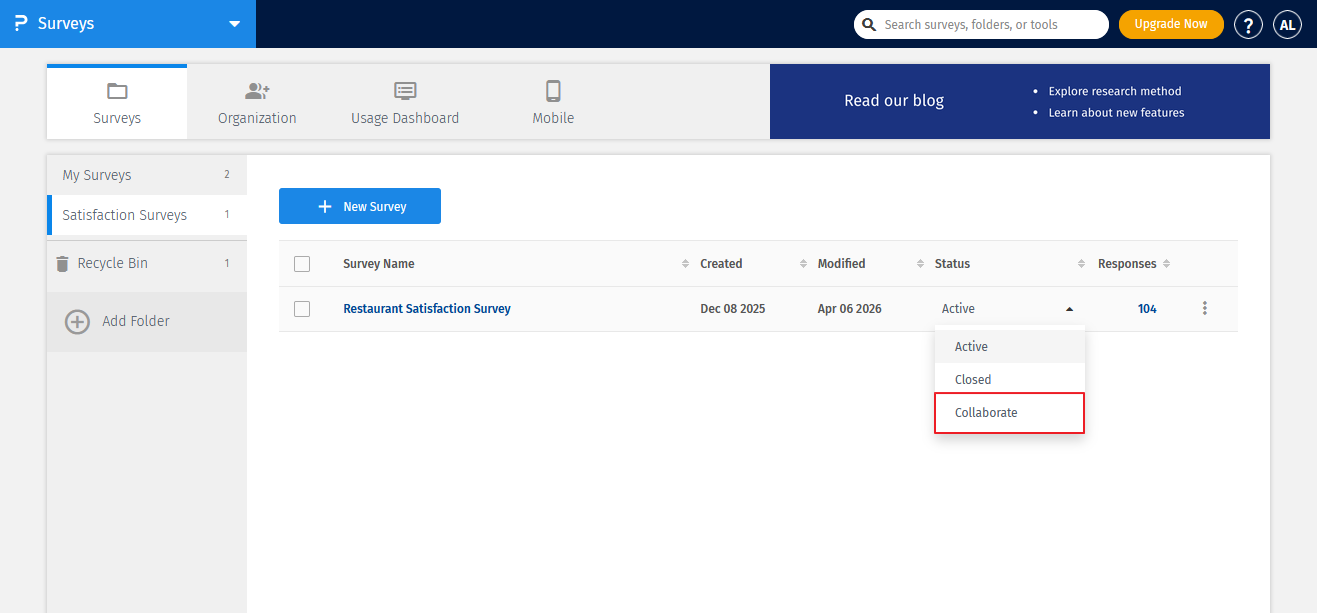
Task: Open the help question mark icon
Action: point(1248,25)
